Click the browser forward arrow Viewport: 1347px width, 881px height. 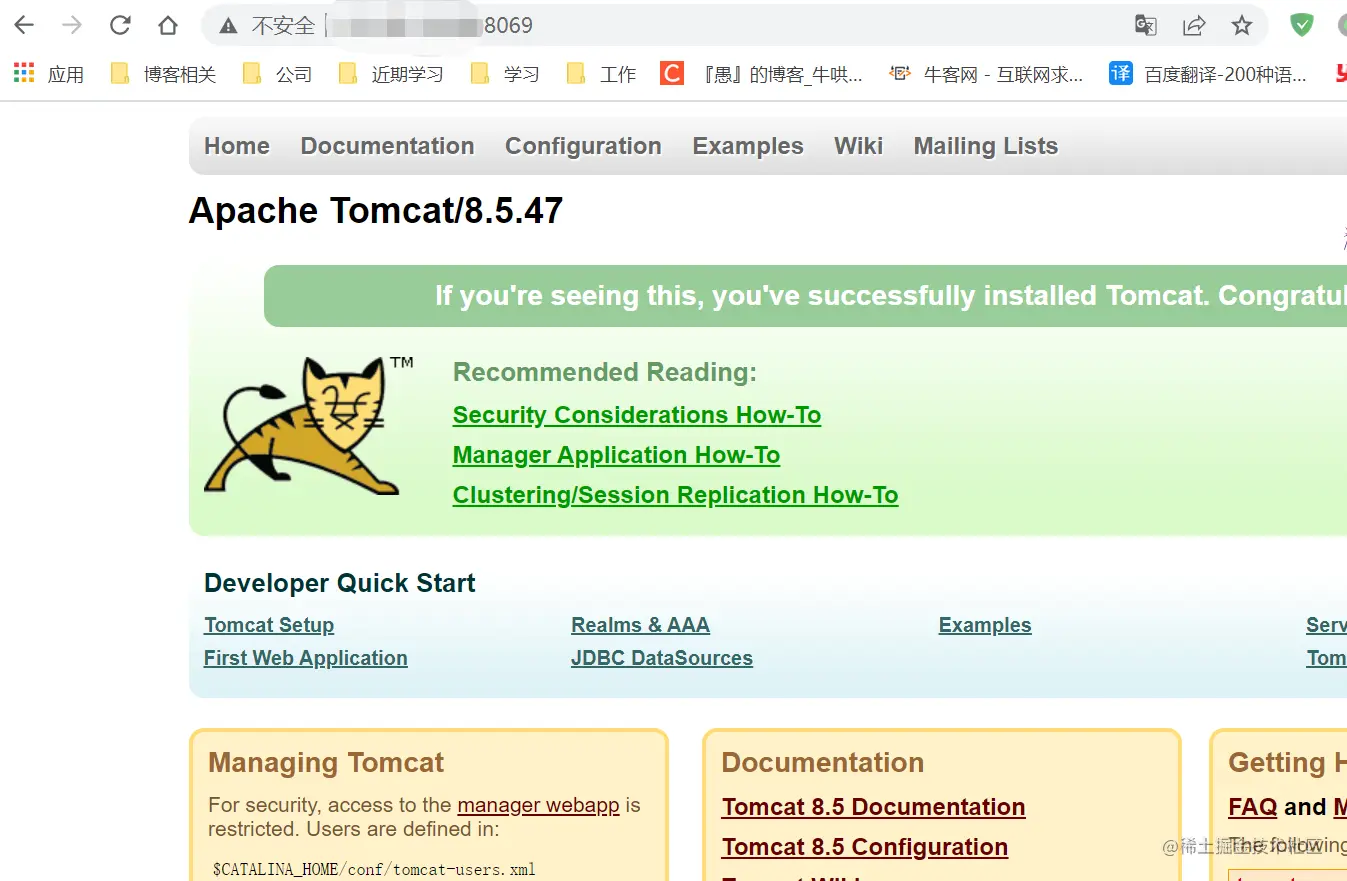point(72,26)
